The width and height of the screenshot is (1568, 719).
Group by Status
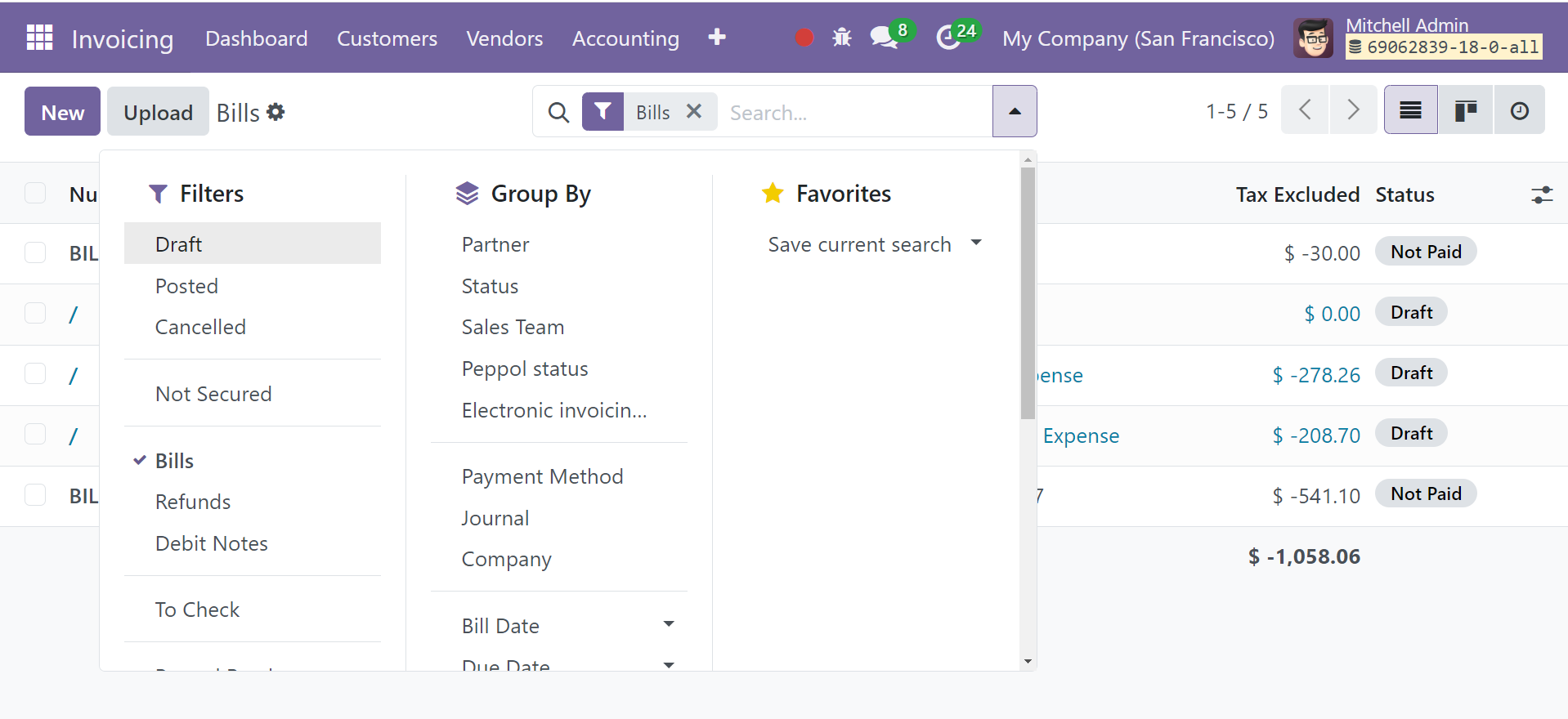[x=559, y=286]
